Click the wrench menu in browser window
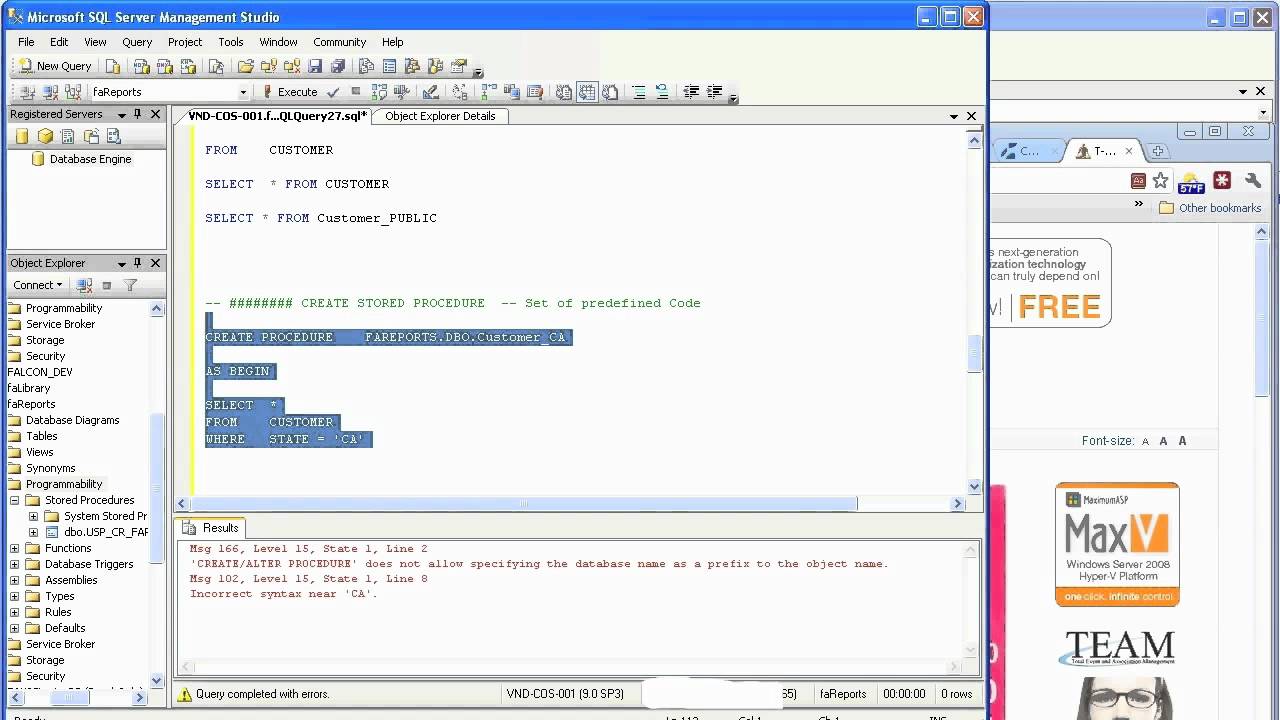Screen dimensions: 1280x720 click(1253, 180)
